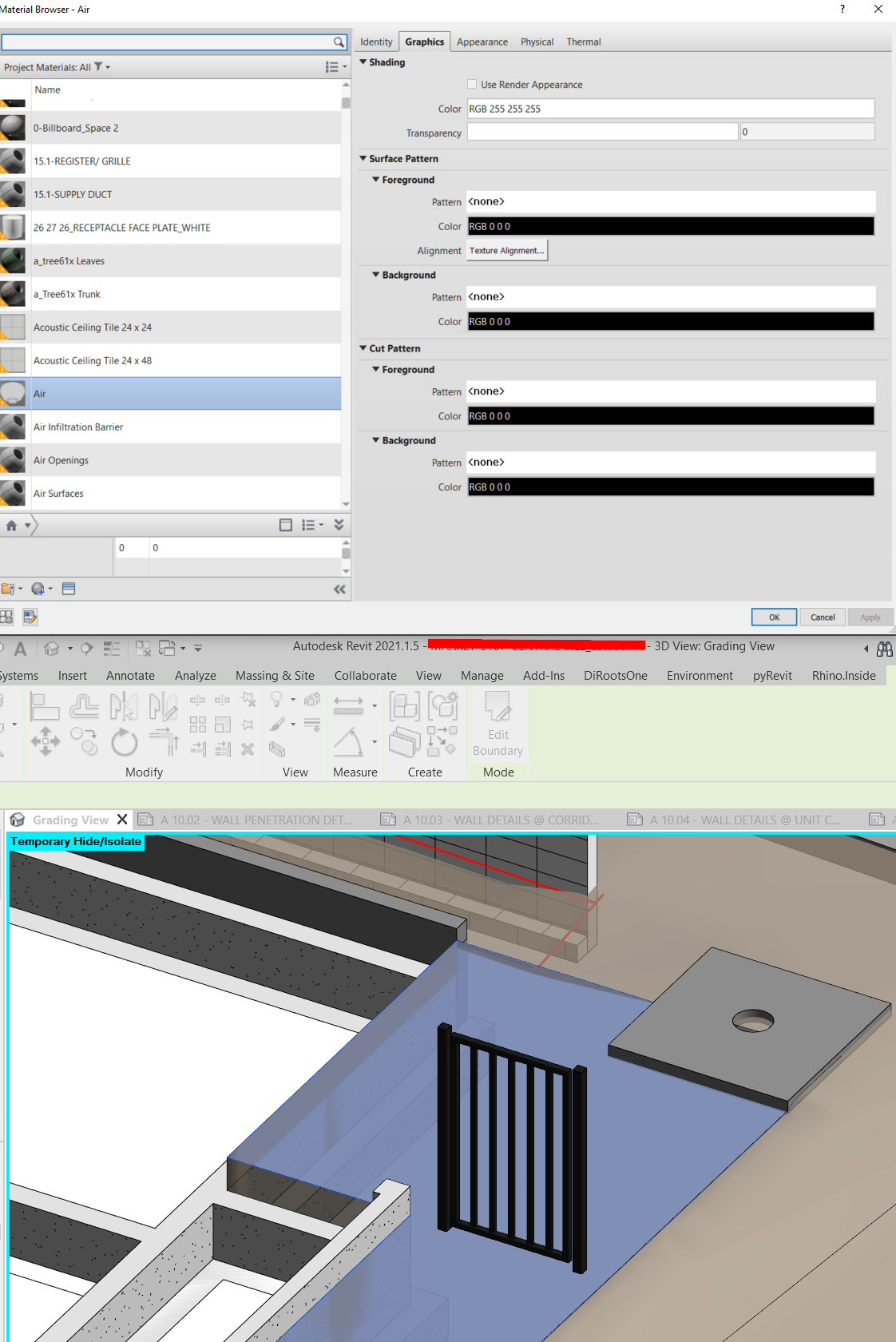
Task: Open the Switch Windows dropdown icon
Action: pyautogui.click(x=172, y=649)
